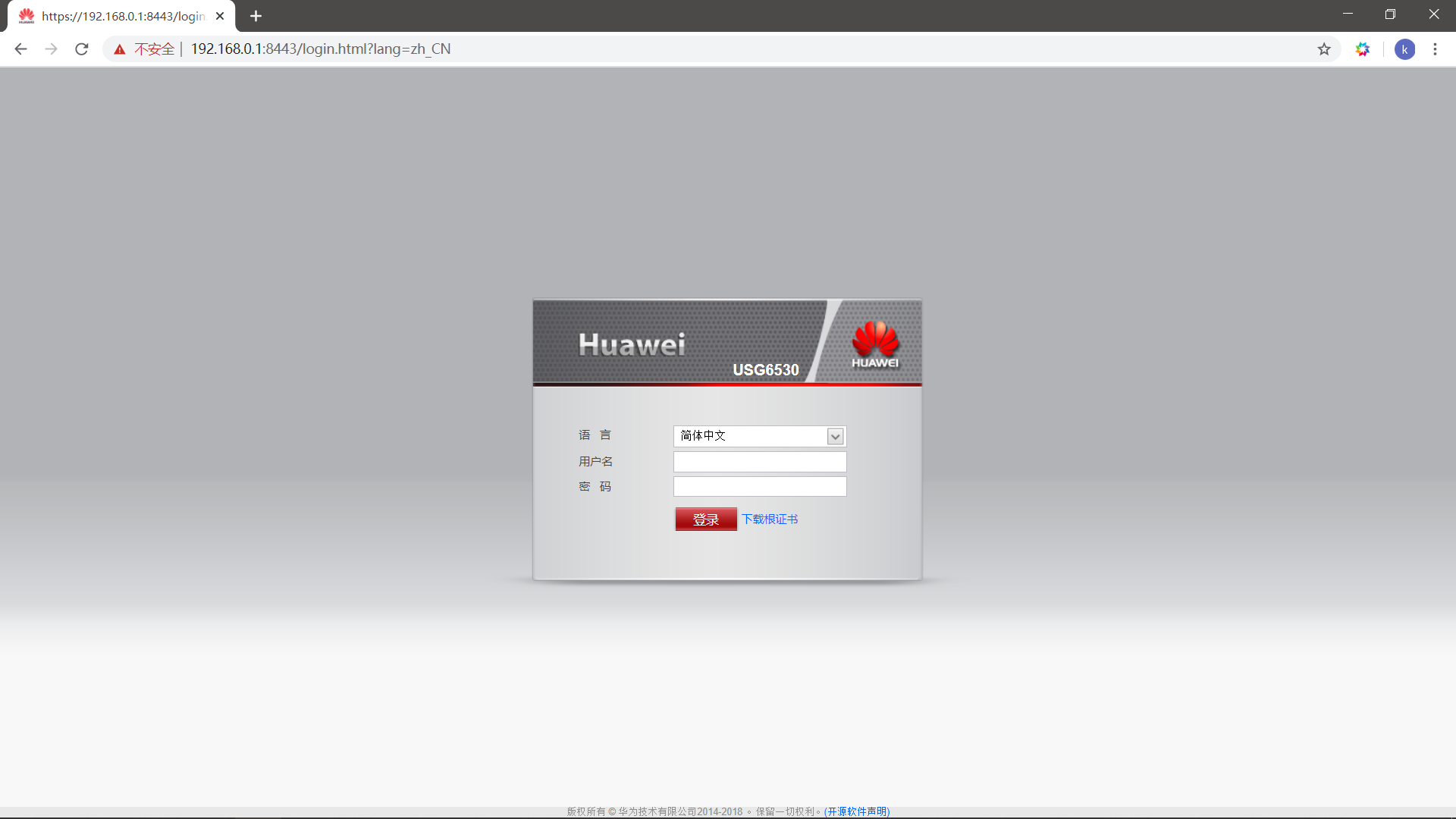Close the 192.168.0.1 login tab
This screenshot has width=1456, height=819.
(x=220, y=16)
